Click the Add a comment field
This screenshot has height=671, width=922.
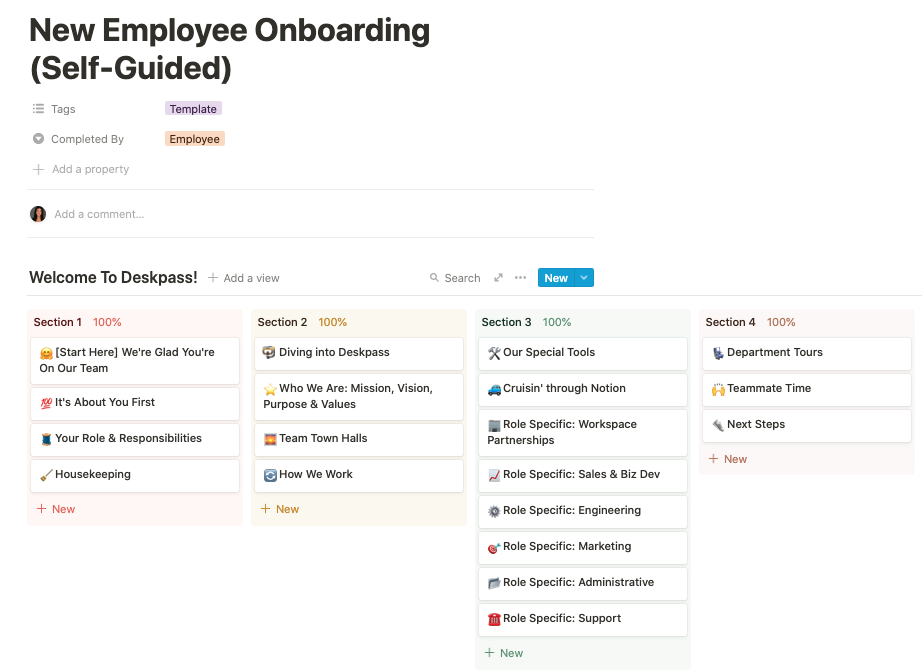99,214
